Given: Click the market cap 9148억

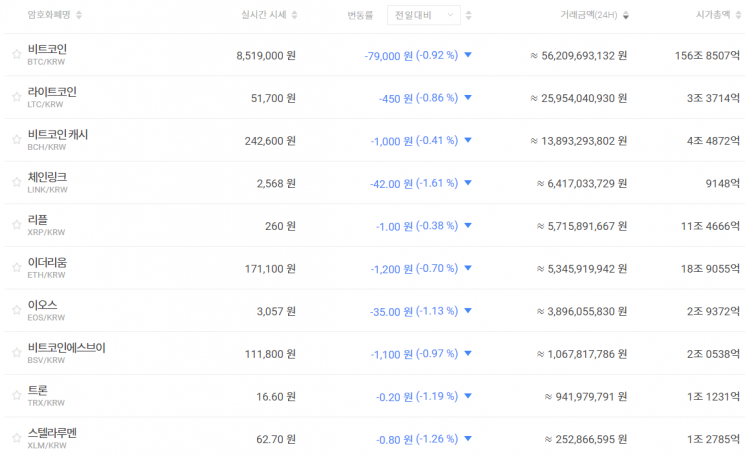Looking at the screenshot, I should [x=723, y=184].
